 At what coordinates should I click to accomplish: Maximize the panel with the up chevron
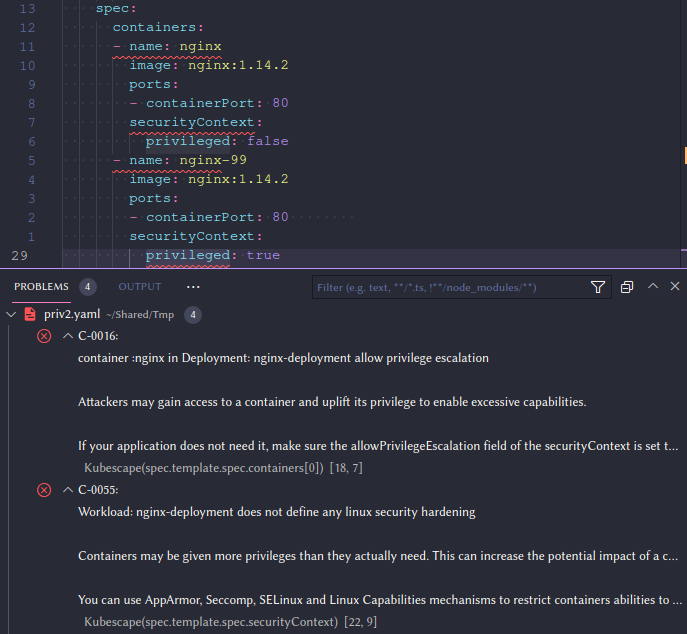tap(653, 286)
